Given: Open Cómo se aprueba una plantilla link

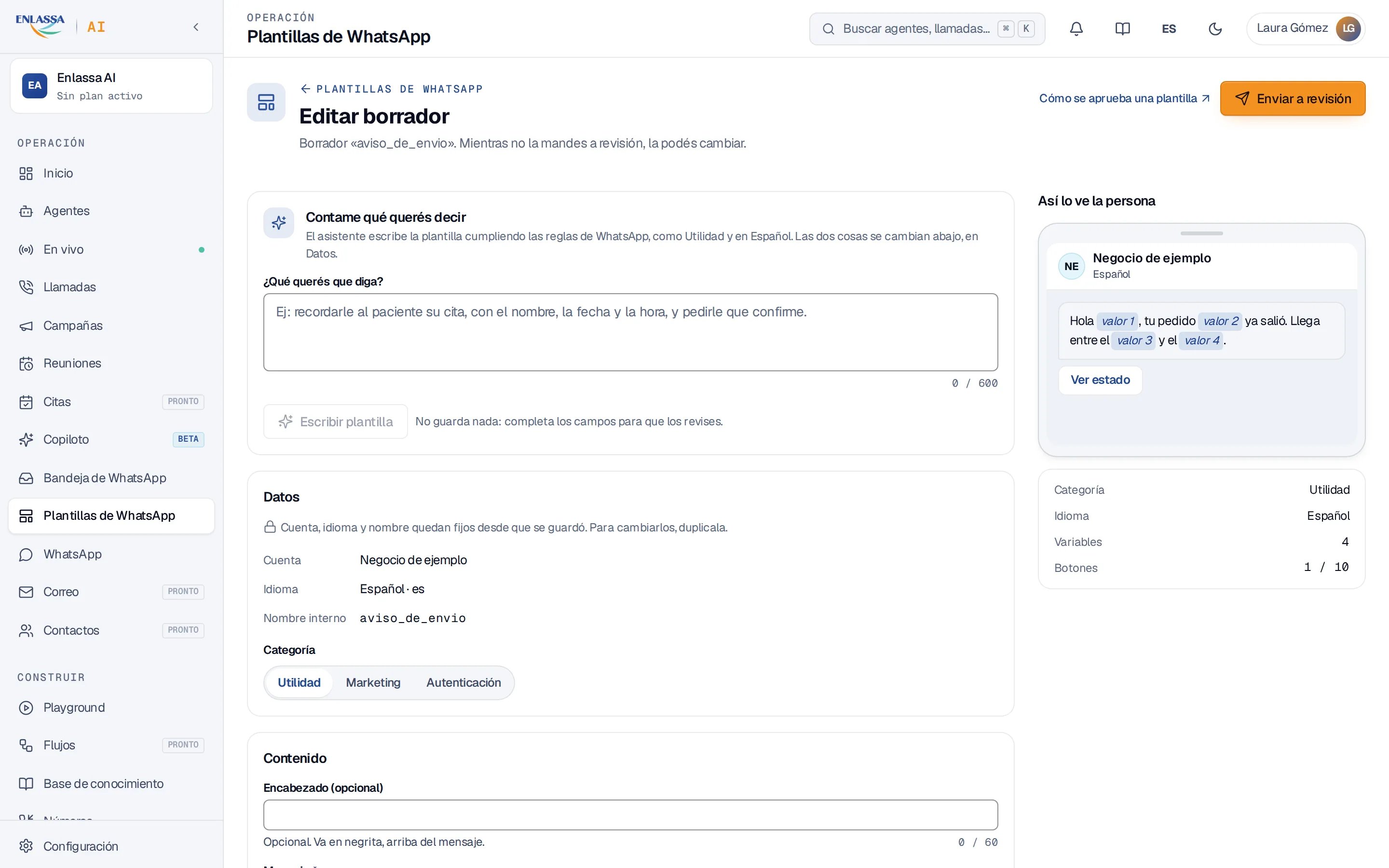Looking at the screenshot, I should (x=1124, y=99).
